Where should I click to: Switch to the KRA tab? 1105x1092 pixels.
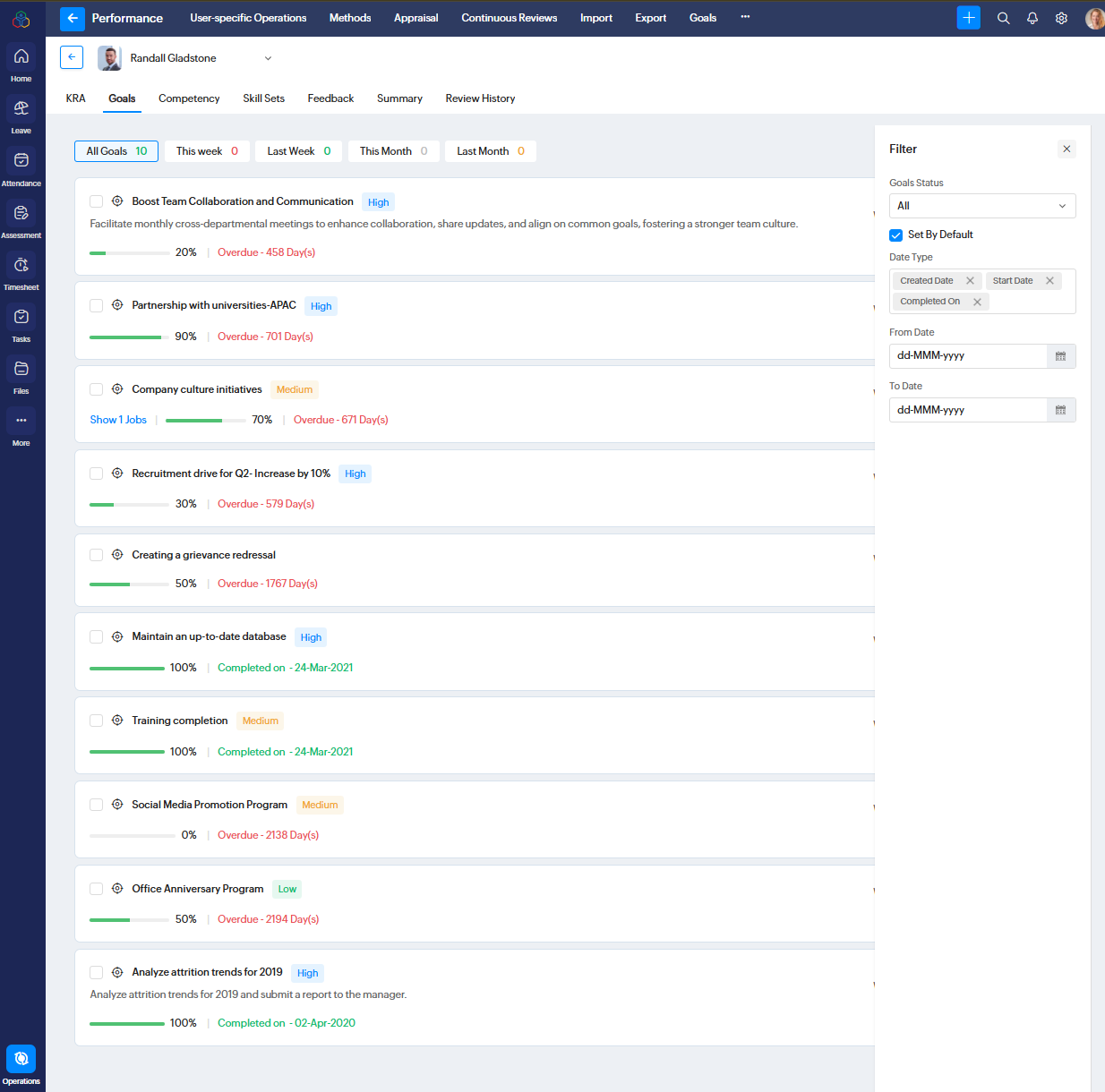[x=76, y=98]
